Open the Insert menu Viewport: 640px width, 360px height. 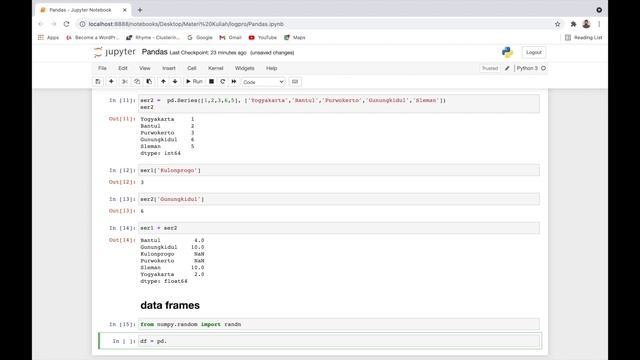click(x=169, y=68)
